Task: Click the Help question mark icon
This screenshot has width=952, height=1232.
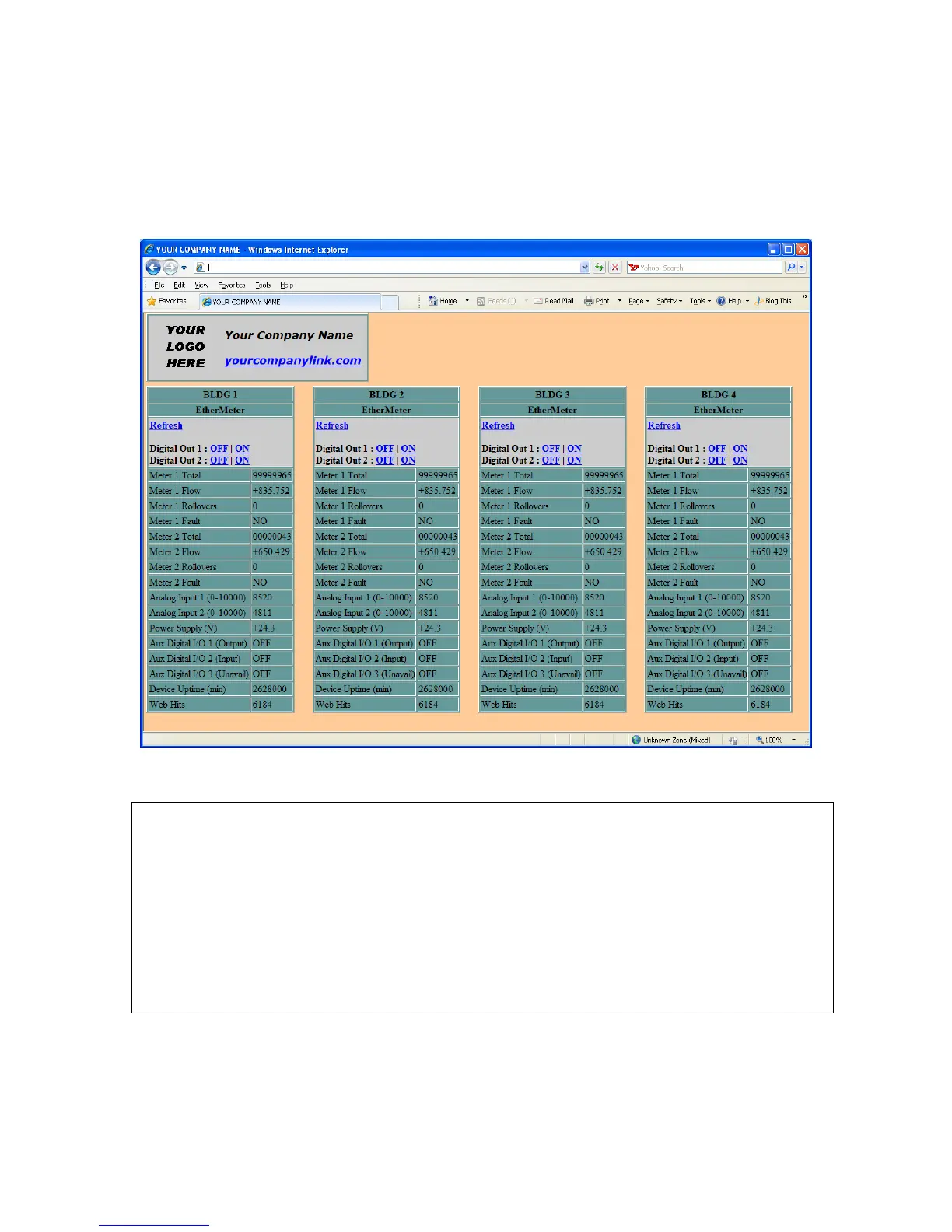Action: (x=721, y=301)
